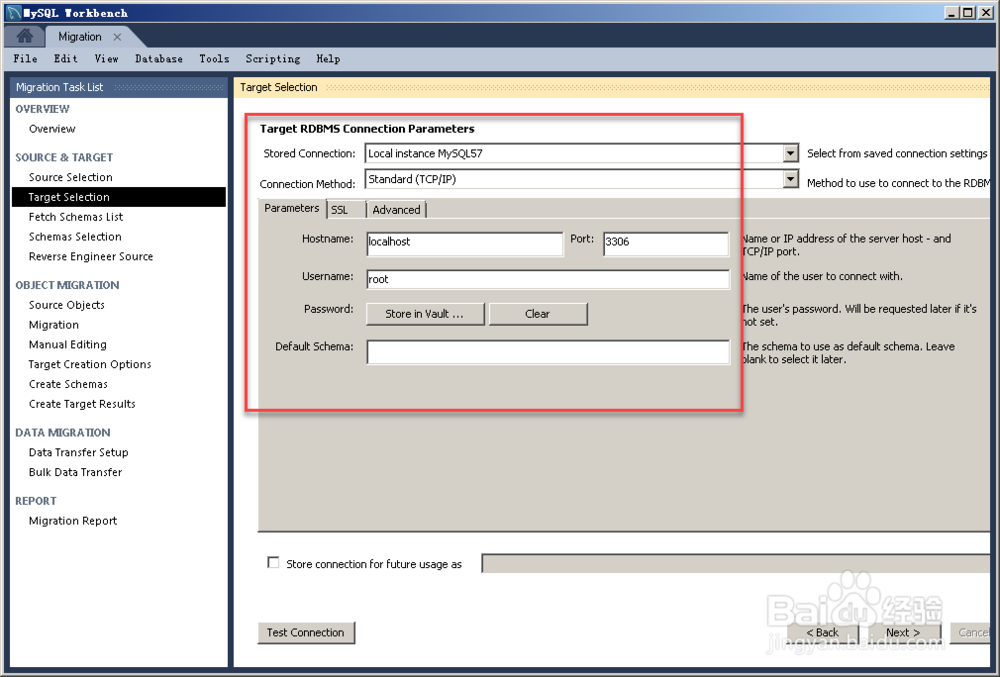The image size is (1000, 677).
Task: Open the Database menu
Action: point(159,59)
